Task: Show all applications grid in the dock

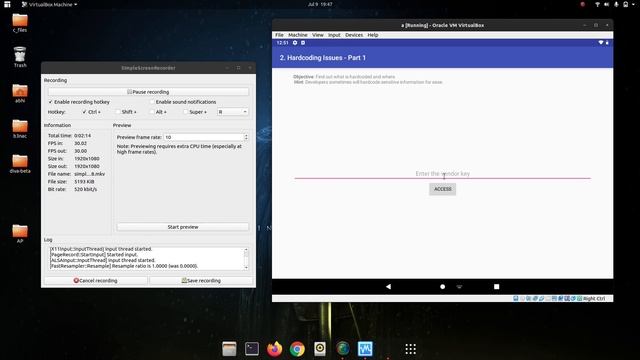Action: pos(411,349)
